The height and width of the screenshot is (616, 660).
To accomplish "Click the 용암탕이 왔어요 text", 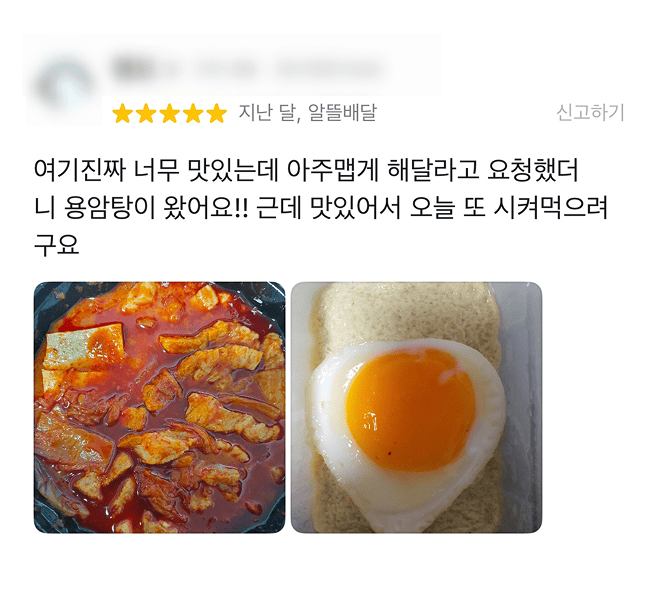I will point(156,208).
